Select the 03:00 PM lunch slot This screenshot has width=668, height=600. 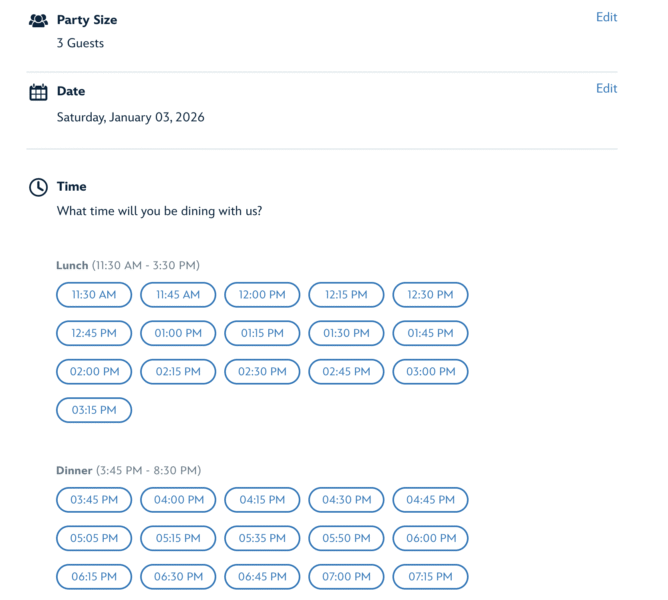pos(430,371)
